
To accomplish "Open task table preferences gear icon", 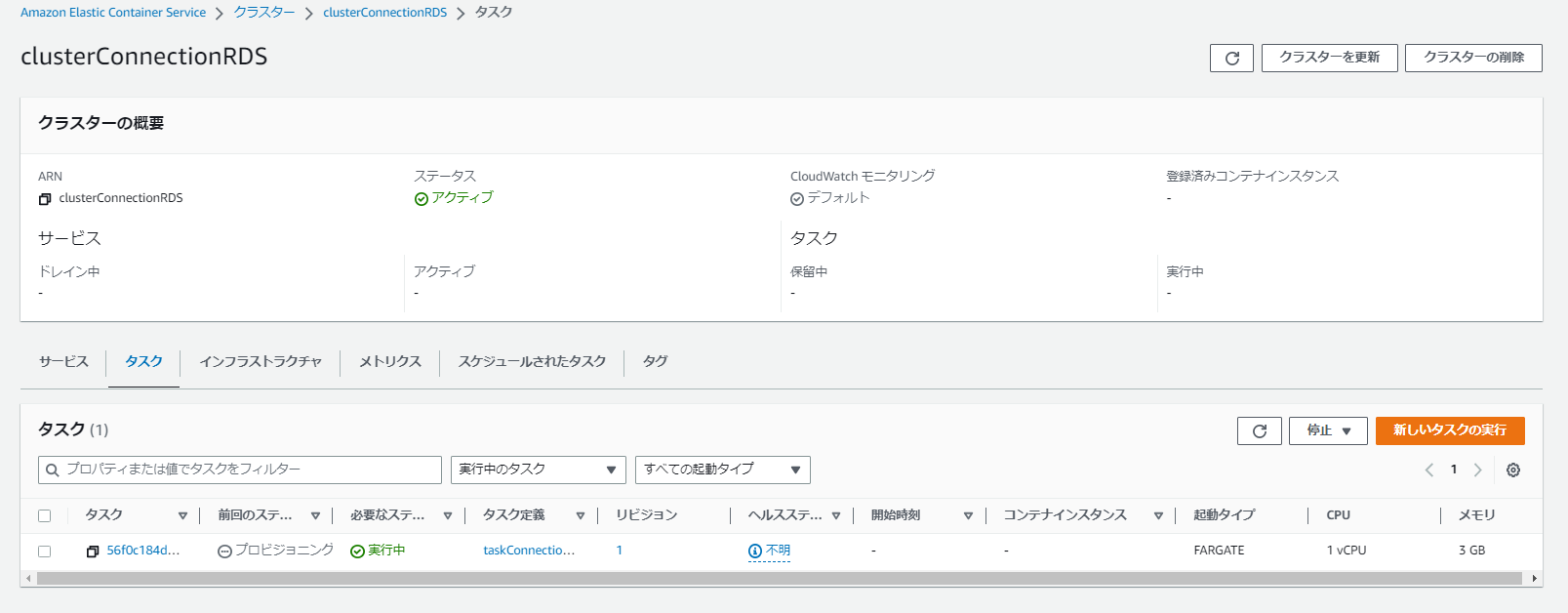I will coord(1513,470).
